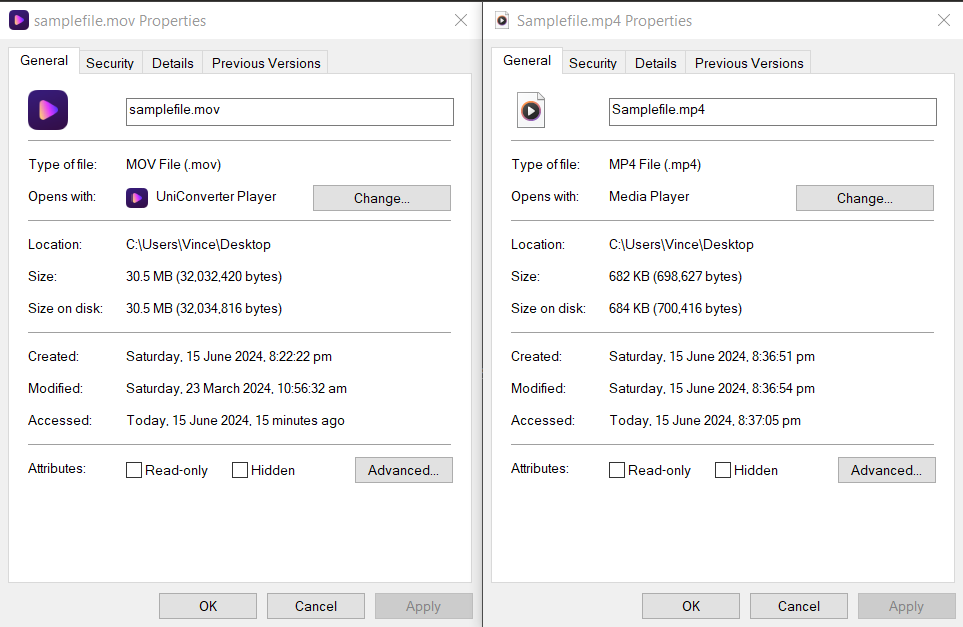
Task: Click the title bar icon of samplefile.mov Properties
Action: click(x=18, y=20)
